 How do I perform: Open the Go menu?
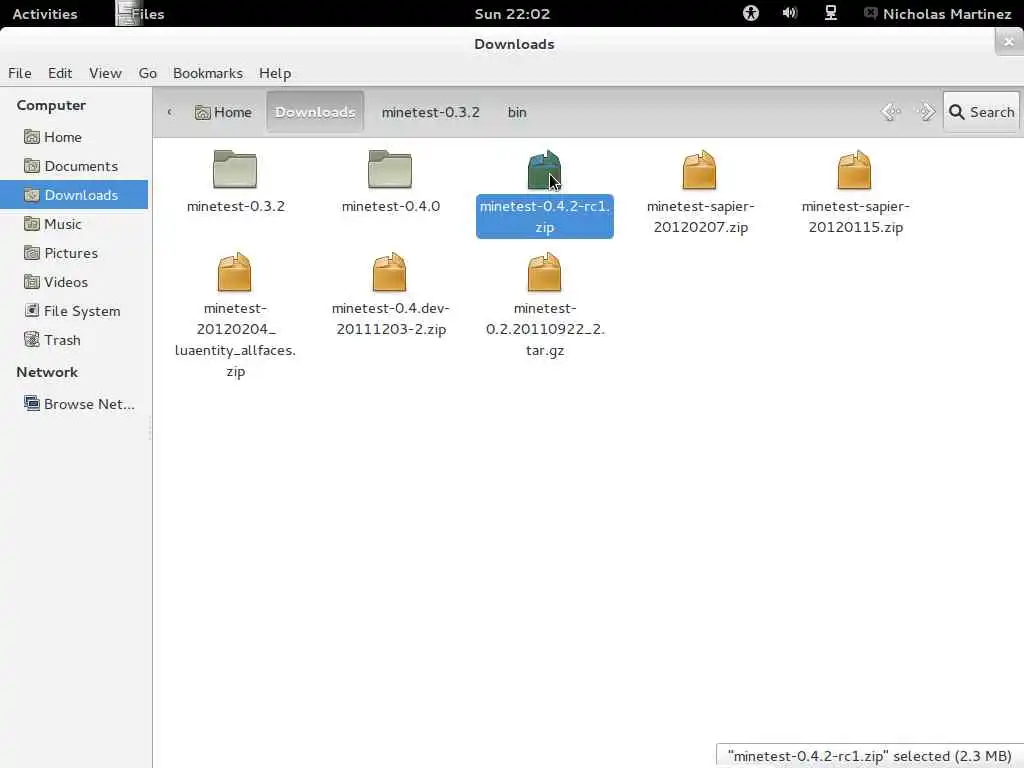coord(148,73)
